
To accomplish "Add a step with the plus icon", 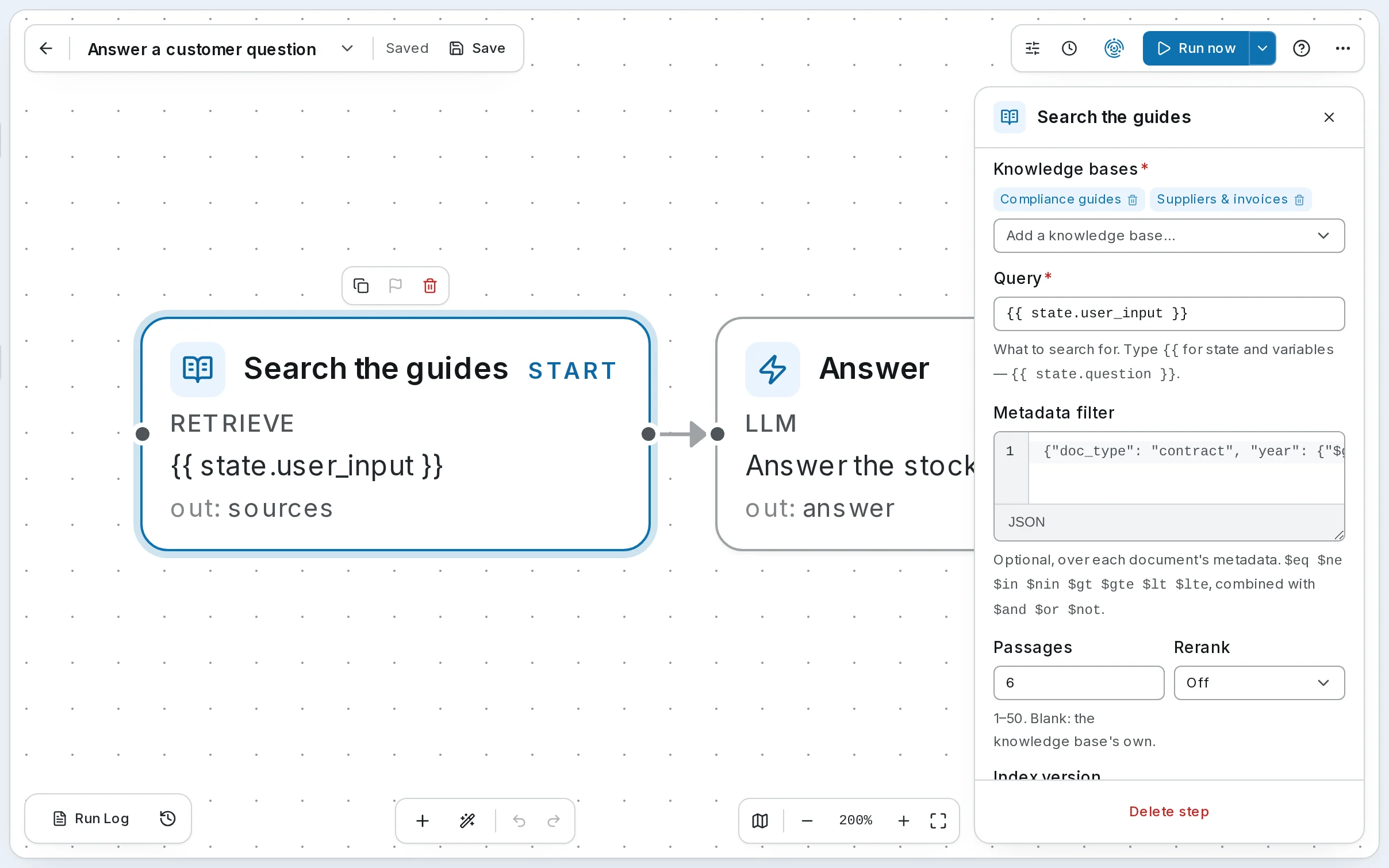I will (x=423, y=821).
